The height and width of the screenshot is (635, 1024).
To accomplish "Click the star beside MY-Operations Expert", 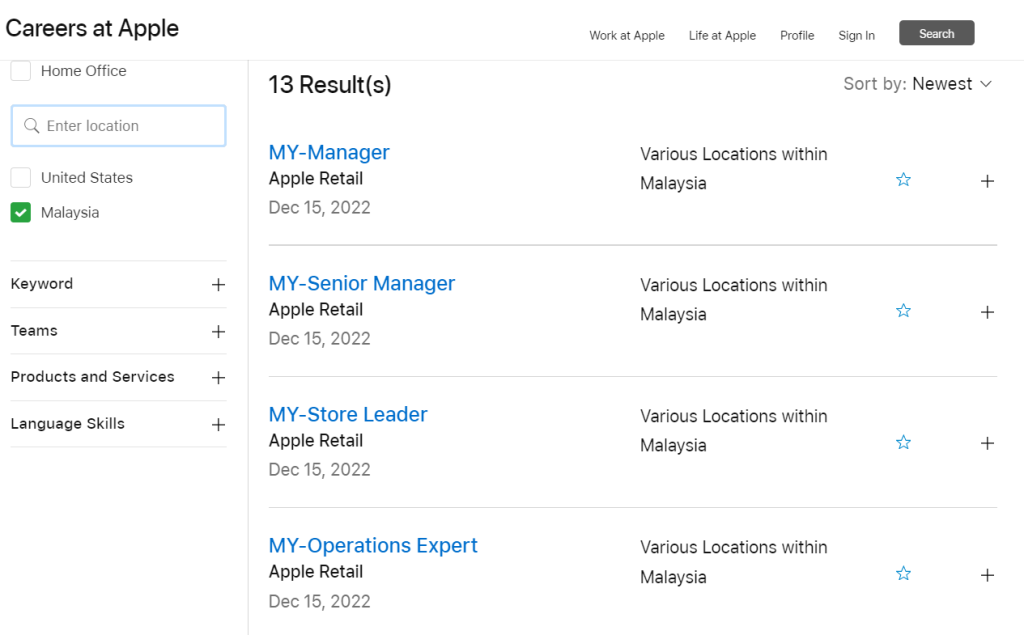I will [x=903, y=574].
